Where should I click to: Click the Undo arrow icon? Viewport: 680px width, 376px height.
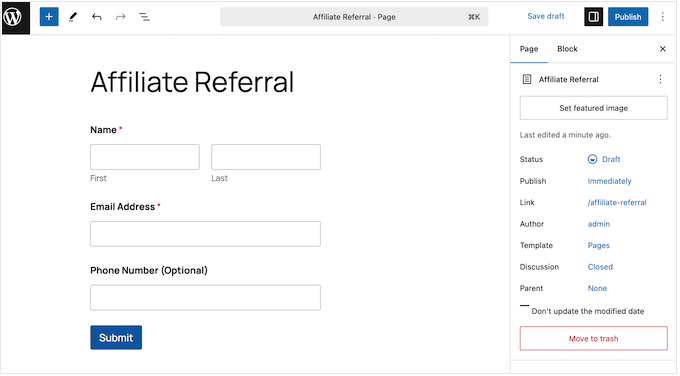(x=97, y=17)
